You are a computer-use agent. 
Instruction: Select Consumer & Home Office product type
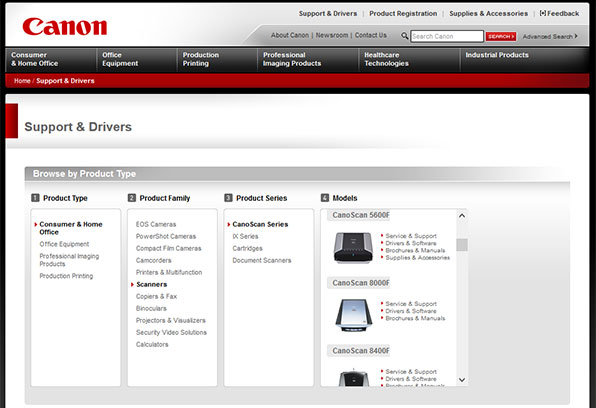tap(71, 228)
